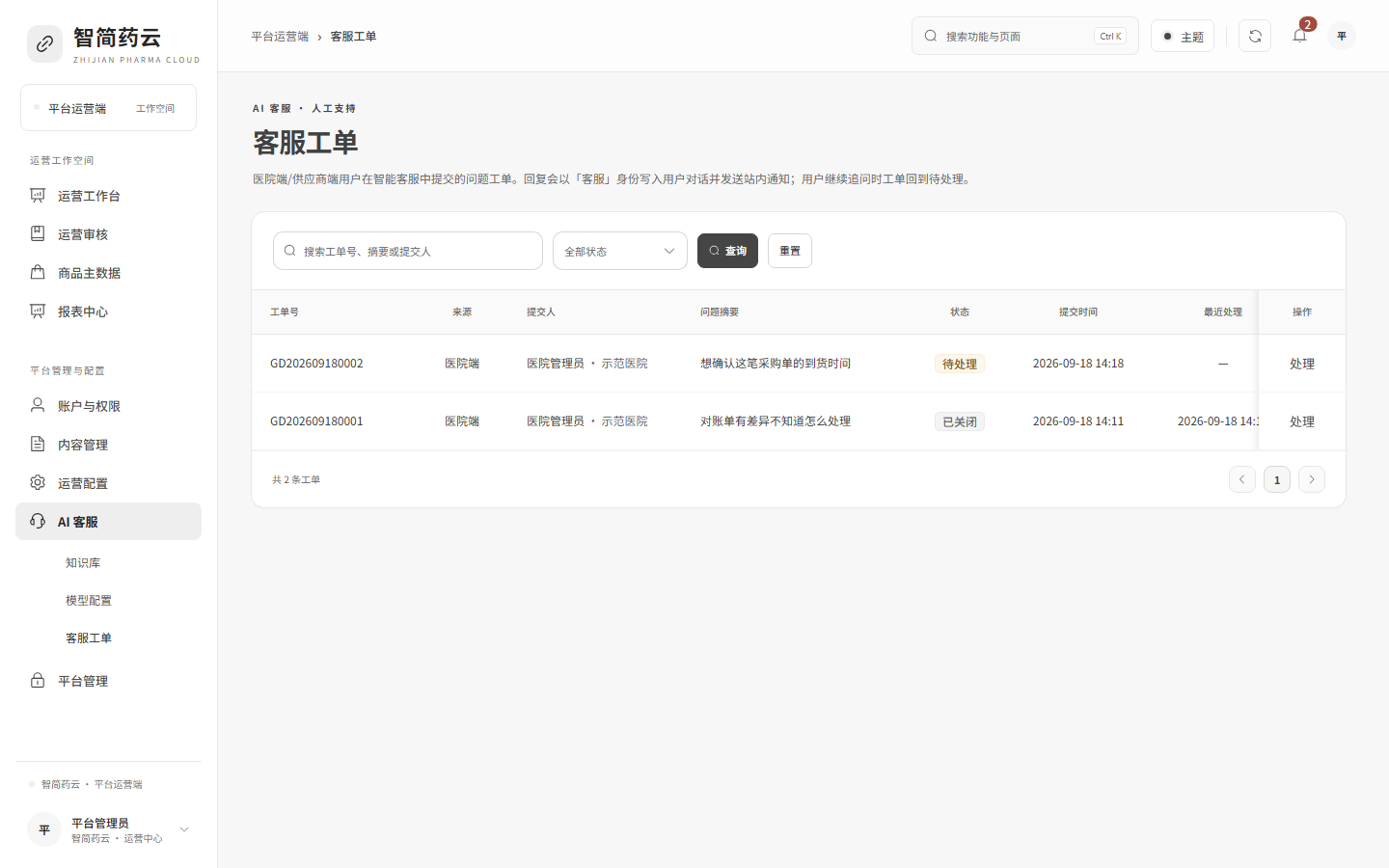1389x868 pixels.
Task: Open 运营工作台 in the sidebar
Action: (x=108, y=196)
